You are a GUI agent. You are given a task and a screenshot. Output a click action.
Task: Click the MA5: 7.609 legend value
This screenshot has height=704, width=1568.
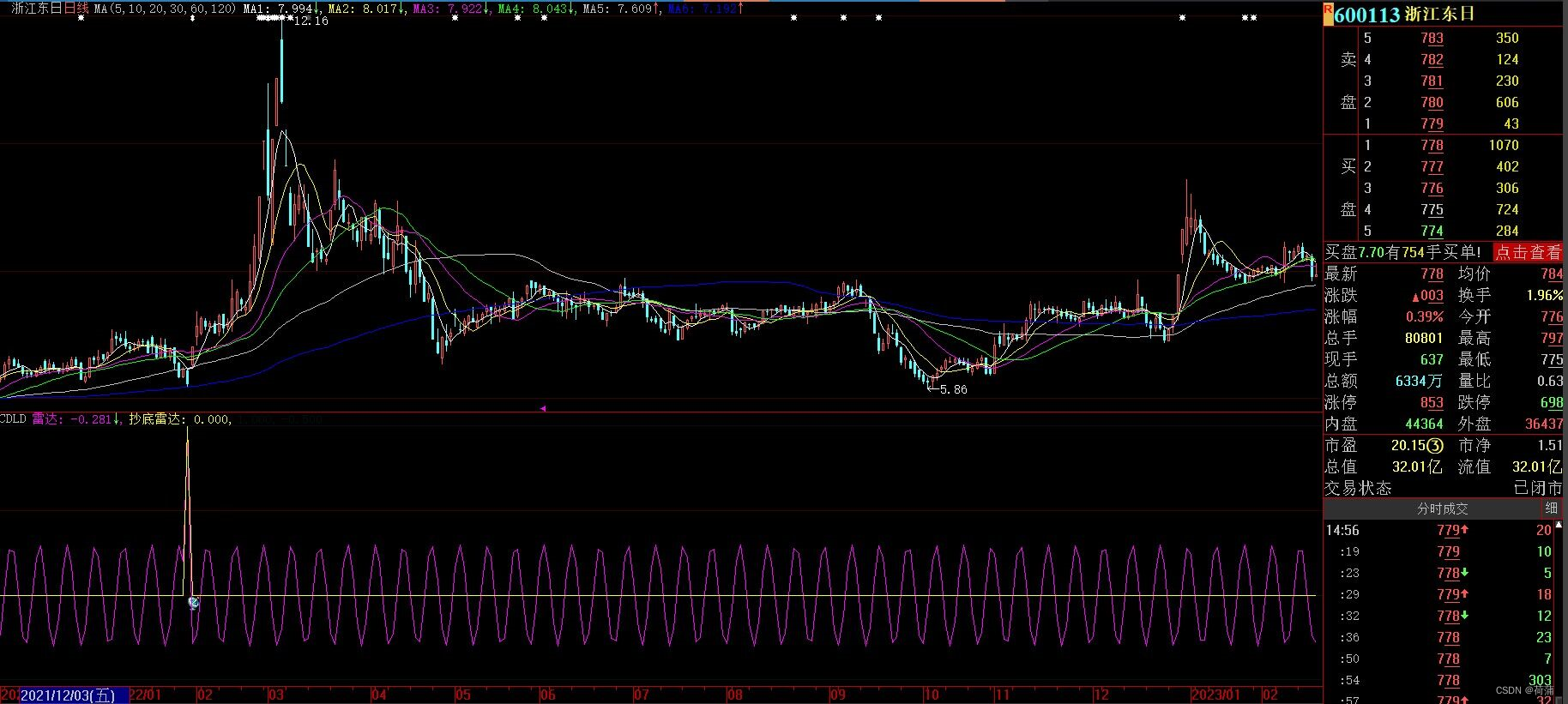[622, 9]
